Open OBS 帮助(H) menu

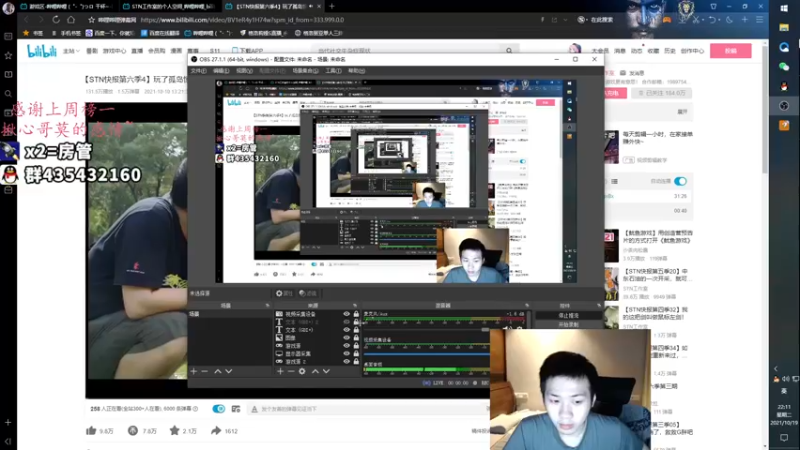356,70
